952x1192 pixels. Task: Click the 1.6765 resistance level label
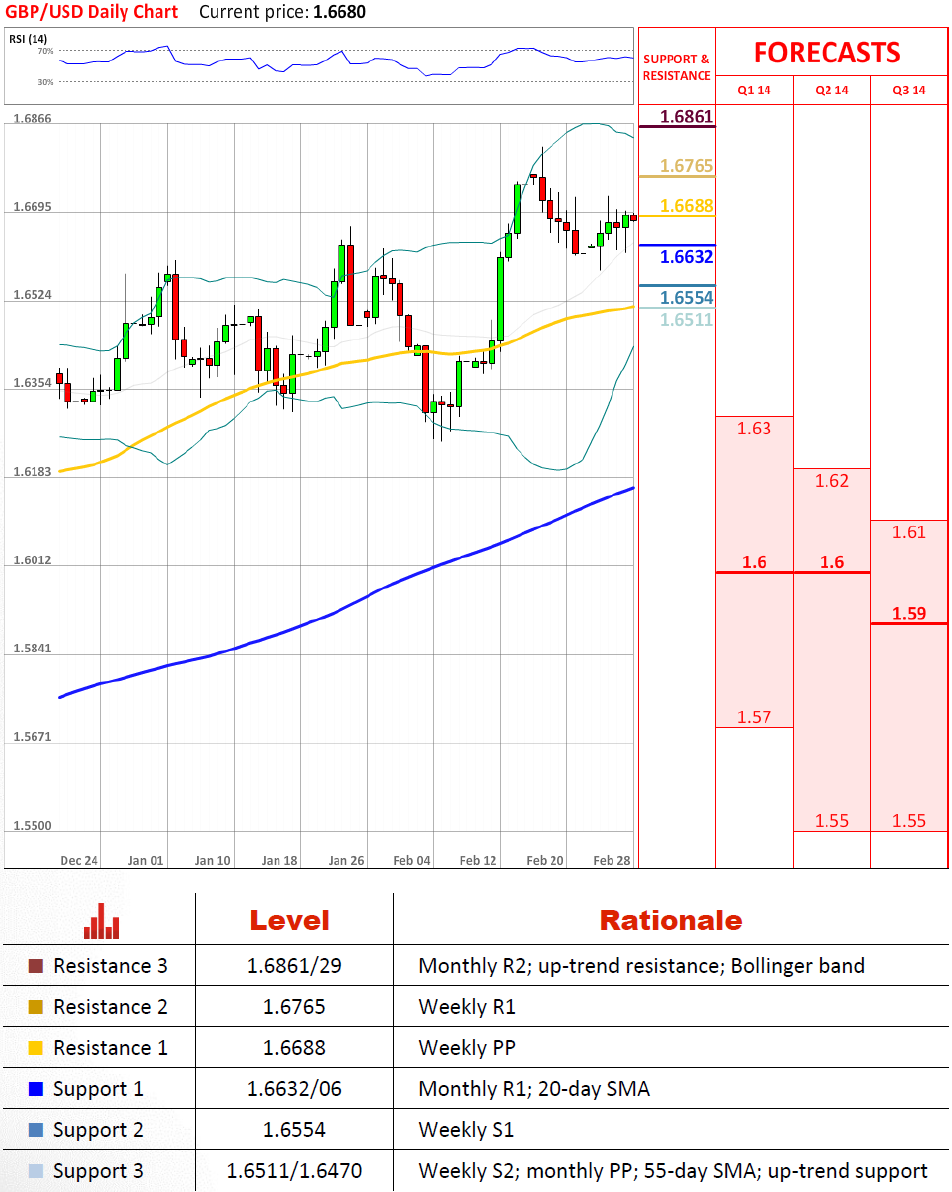coord(687,166)
